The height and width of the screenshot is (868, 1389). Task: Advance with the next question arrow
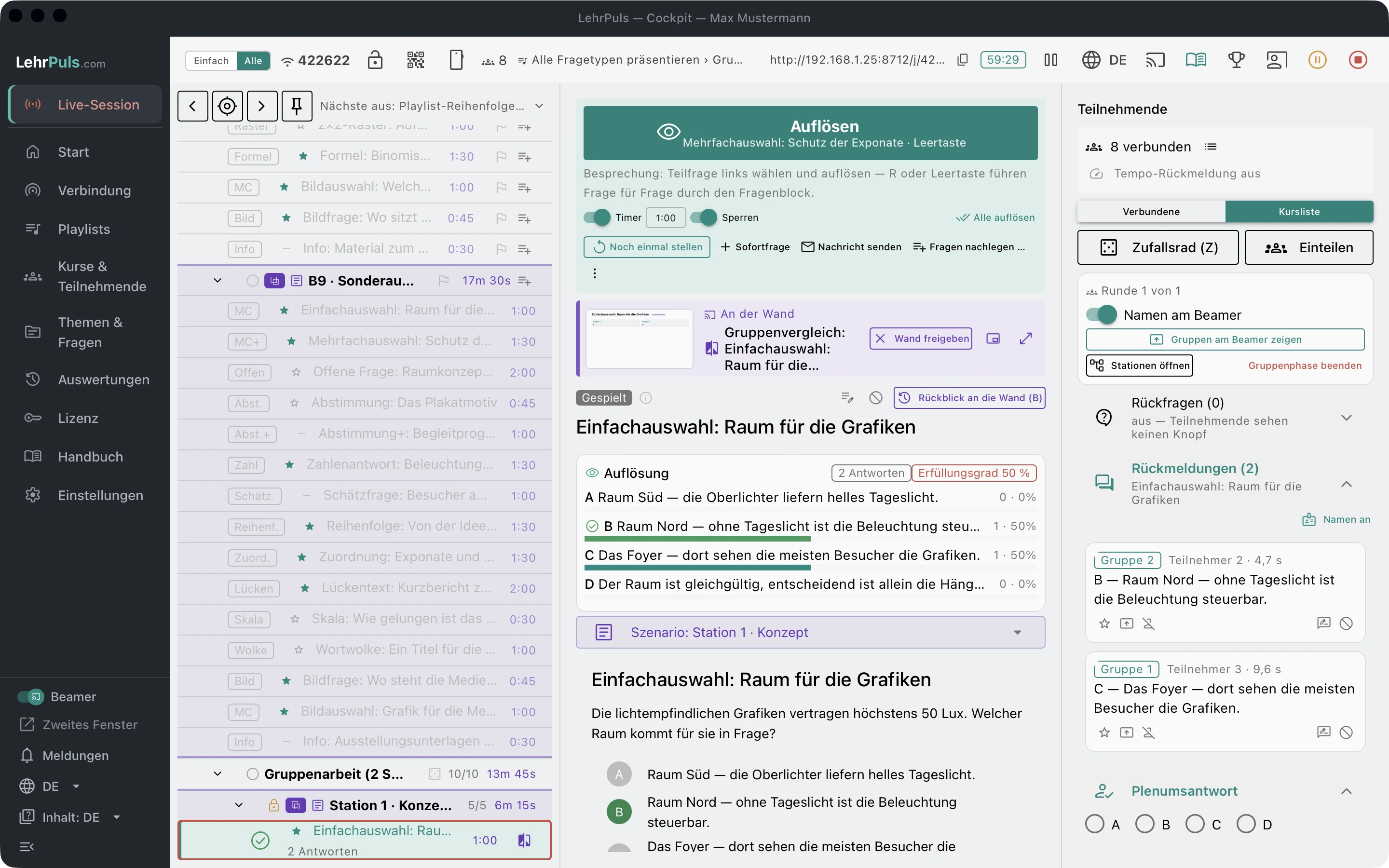(x=262, y=106)
